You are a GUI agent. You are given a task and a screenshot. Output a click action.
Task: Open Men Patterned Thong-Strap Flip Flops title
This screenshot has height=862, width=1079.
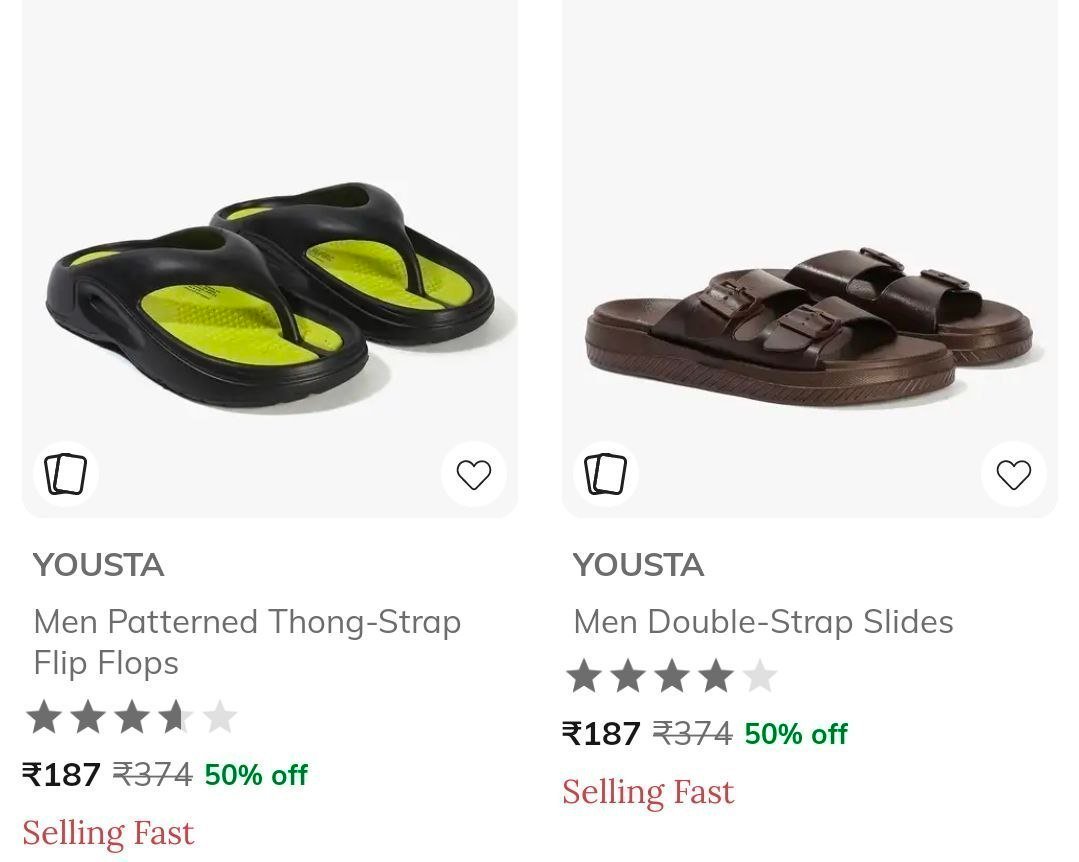tap(247, 642)
